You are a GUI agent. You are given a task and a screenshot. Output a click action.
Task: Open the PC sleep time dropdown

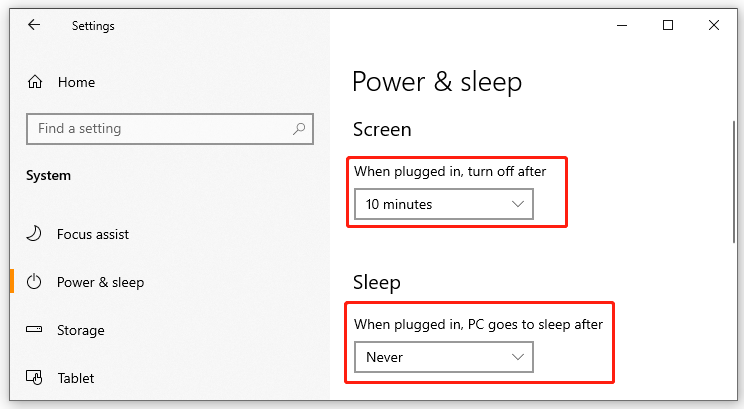coord(443,356)
